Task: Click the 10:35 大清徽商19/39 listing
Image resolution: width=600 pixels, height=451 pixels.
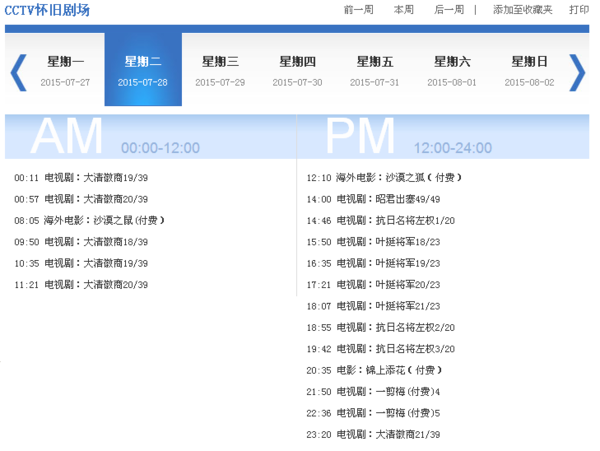Action: click(81, 264)
